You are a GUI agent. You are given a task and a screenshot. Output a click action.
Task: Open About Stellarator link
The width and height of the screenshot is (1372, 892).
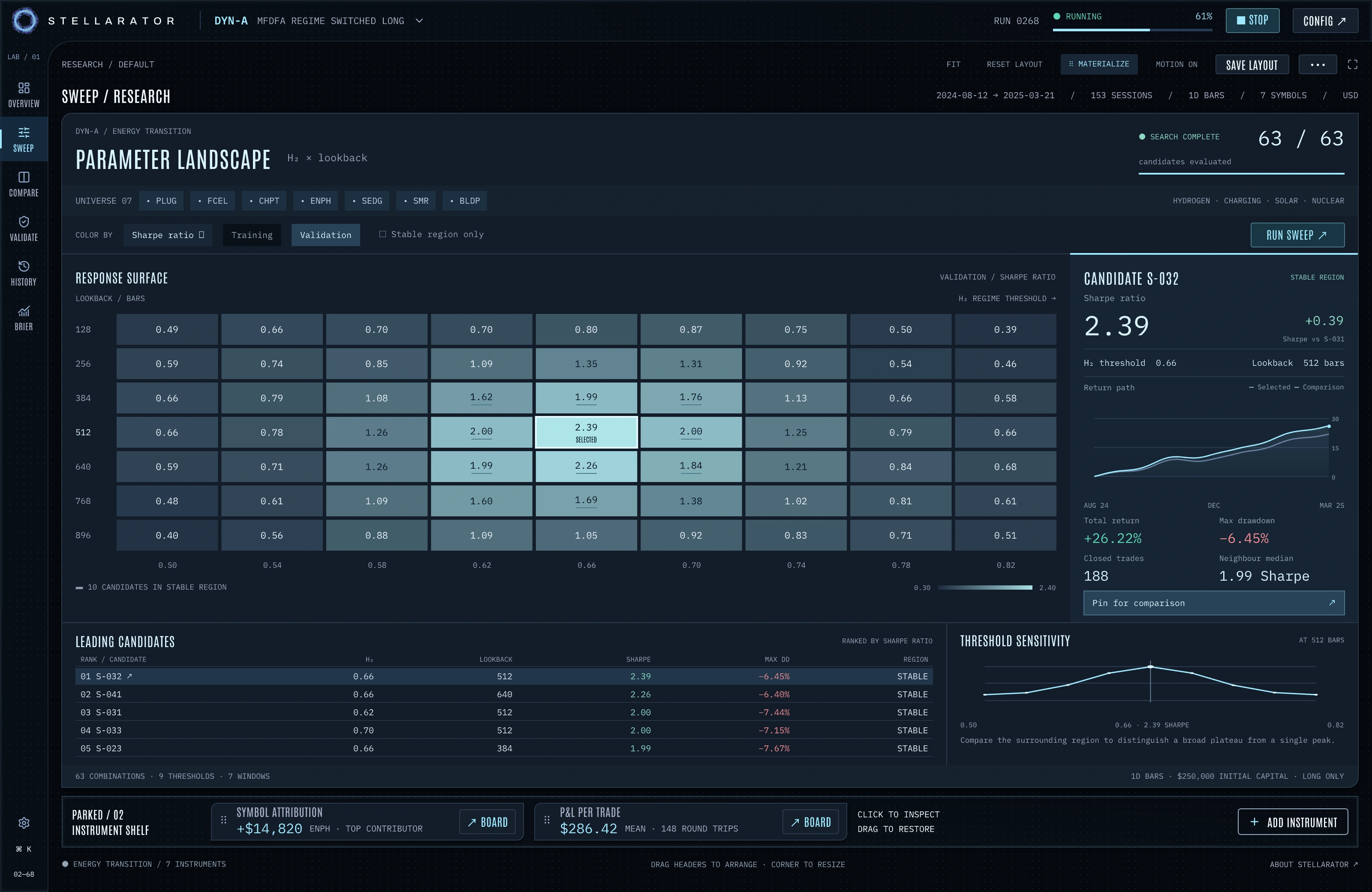click(x=1314, y=864)
